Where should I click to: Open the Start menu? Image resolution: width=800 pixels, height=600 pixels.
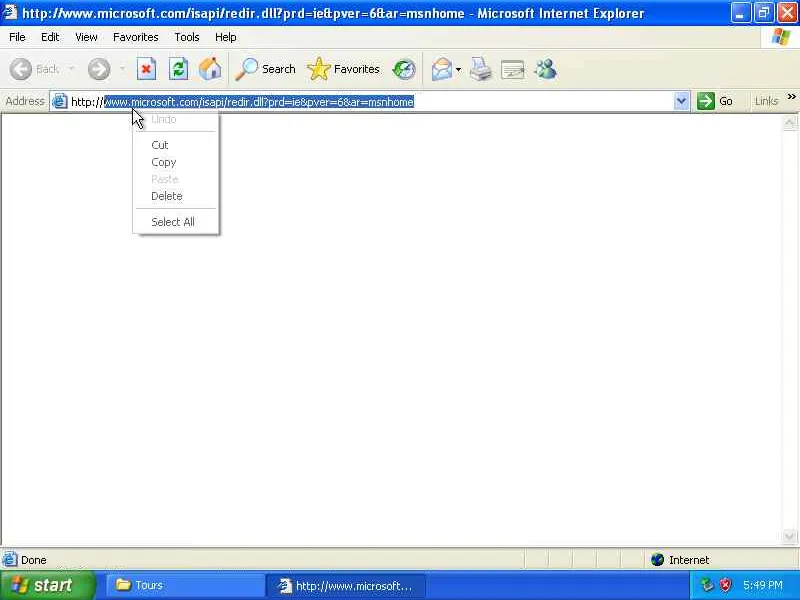pyautogui.click(x=47, y=585)
